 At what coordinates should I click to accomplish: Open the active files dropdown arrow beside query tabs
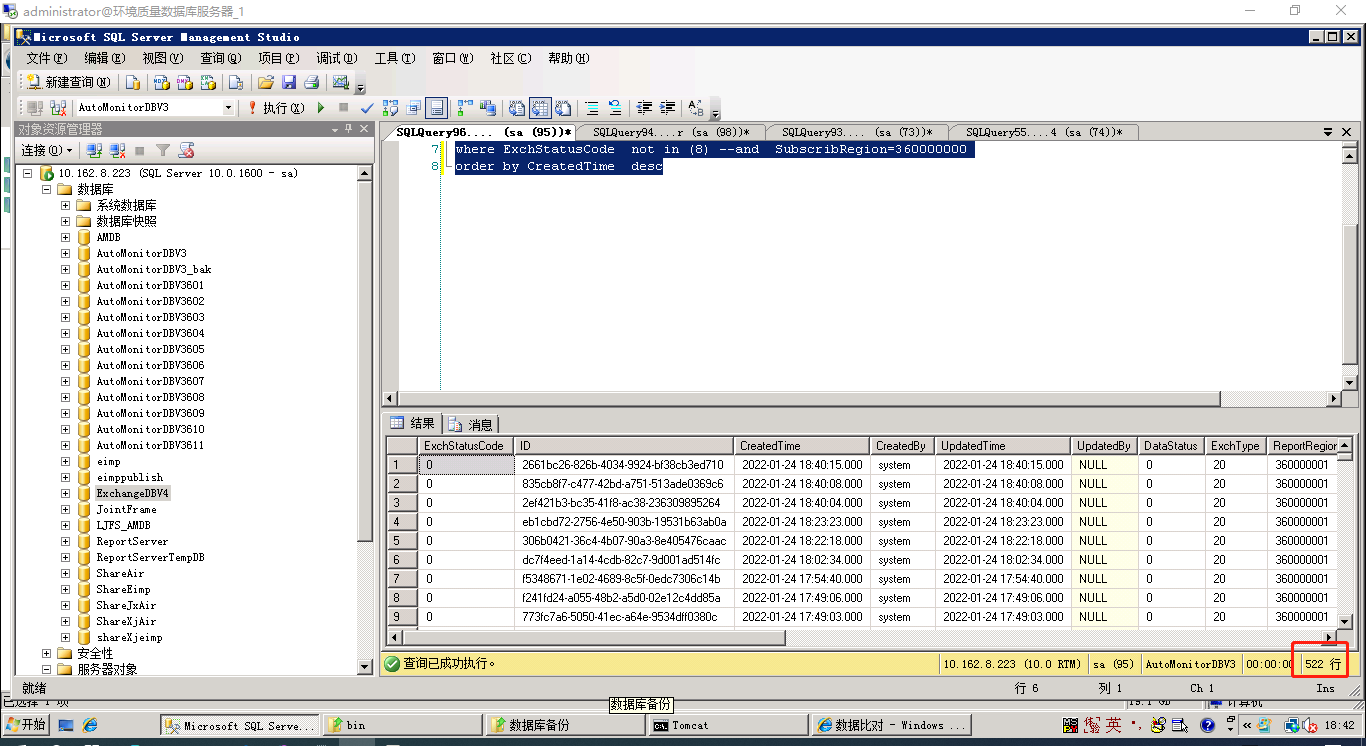tap(1328, 132)
